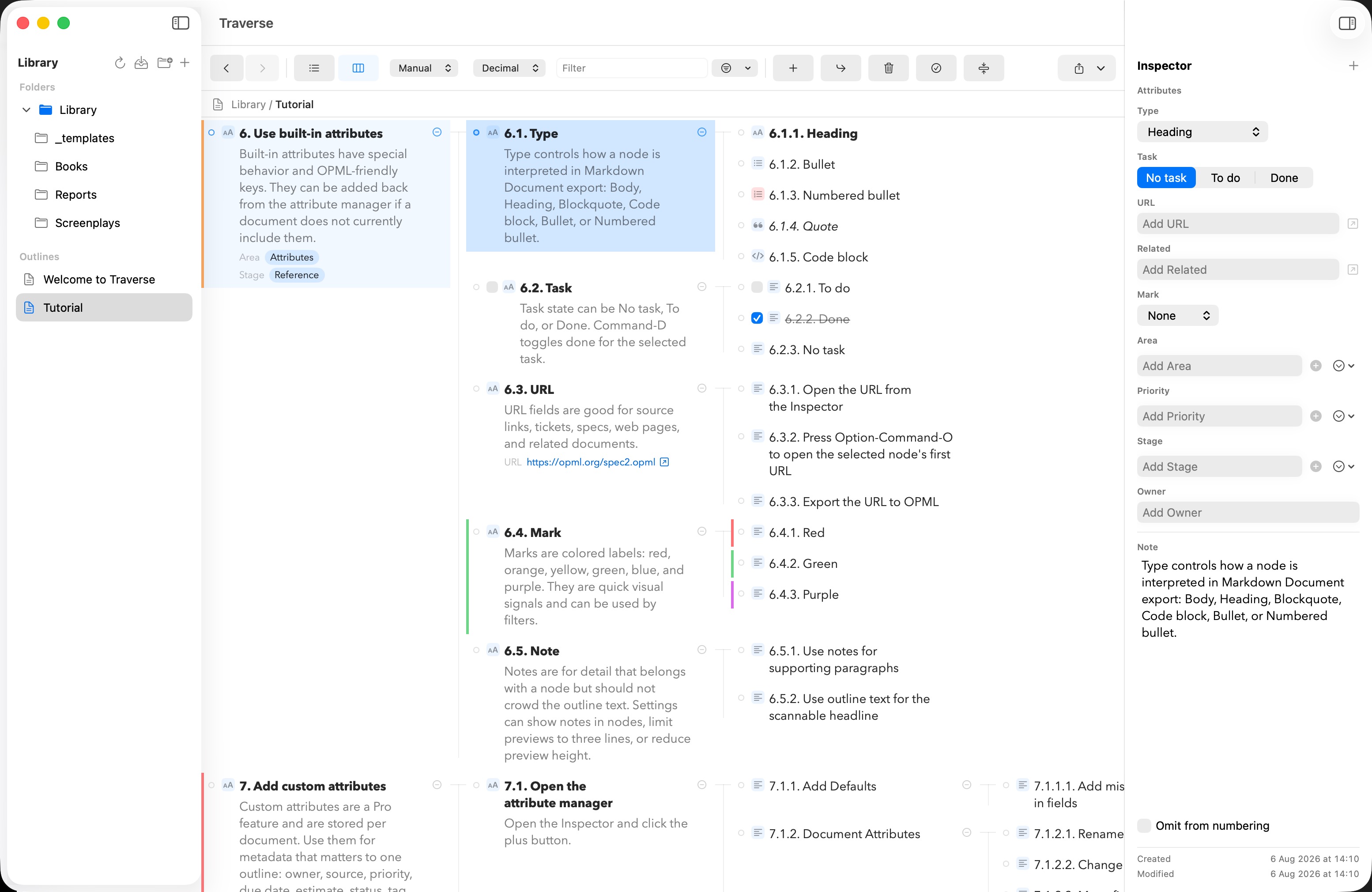Open the filter options dropdown
The width and height of the screenshot is (1372, 892).
(735, 68)
